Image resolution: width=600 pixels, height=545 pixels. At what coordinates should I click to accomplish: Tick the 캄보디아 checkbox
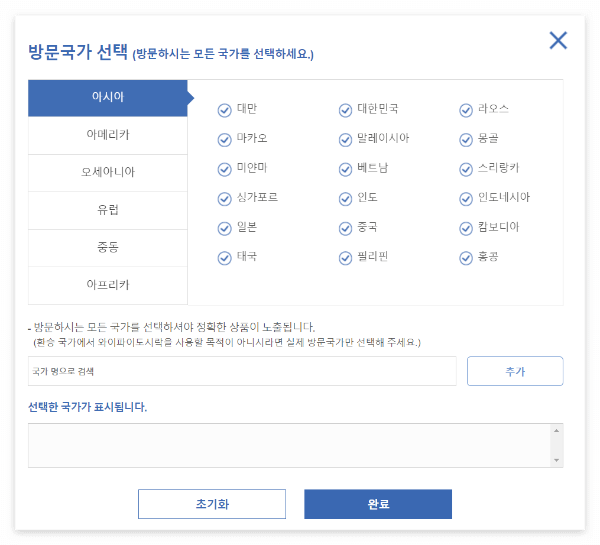click(466, 228)
